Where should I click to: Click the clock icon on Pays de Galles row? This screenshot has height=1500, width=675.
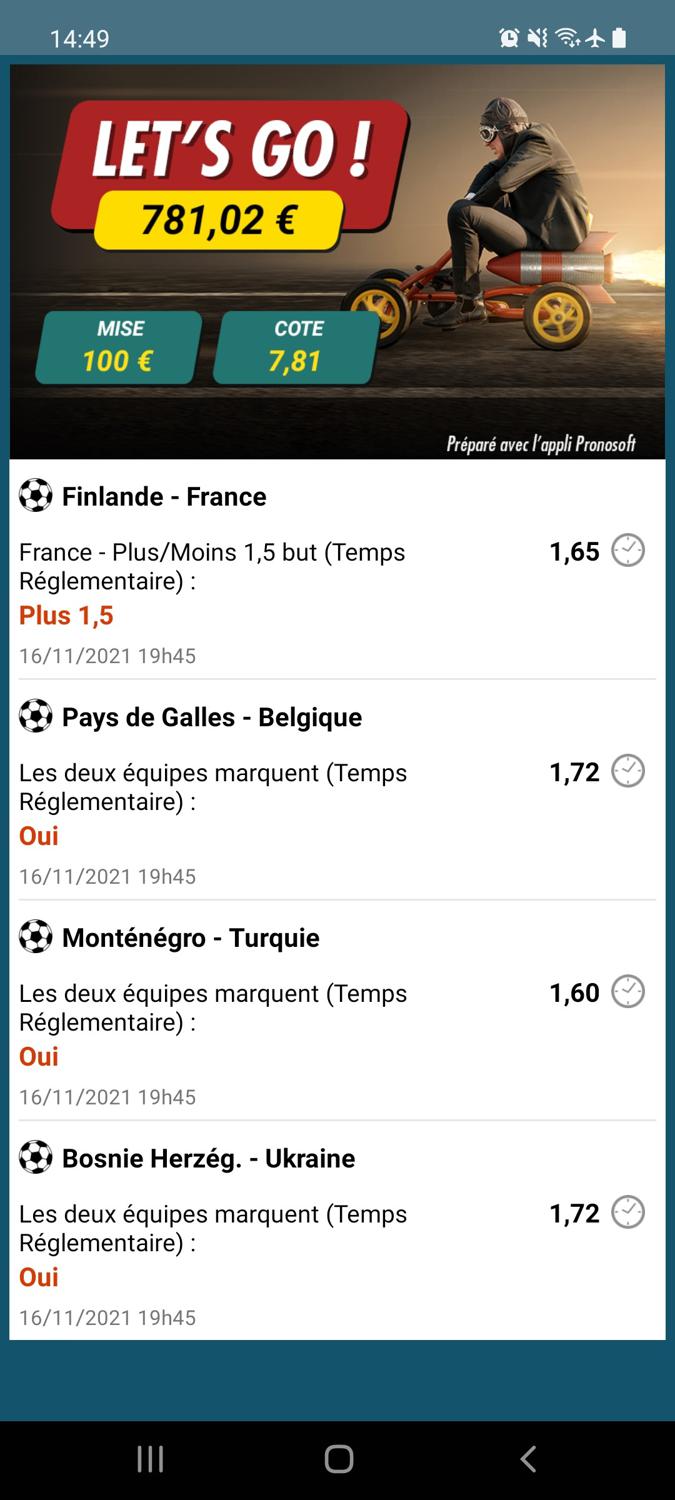628,771
